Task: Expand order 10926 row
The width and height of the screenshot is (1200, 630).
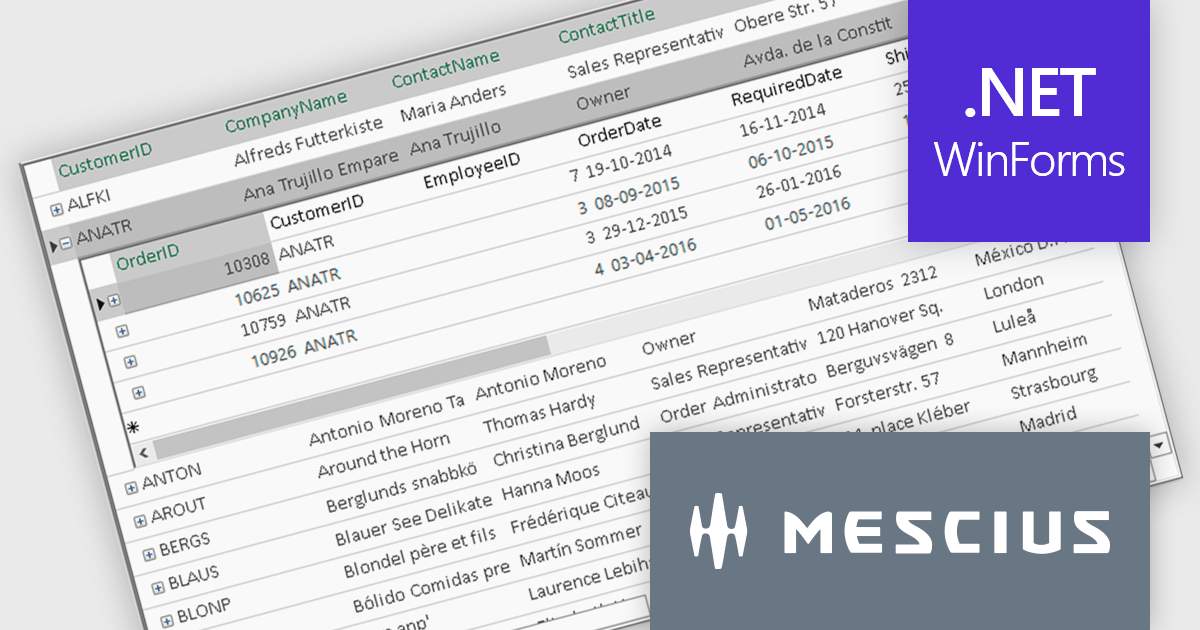Action: point(138,393)
